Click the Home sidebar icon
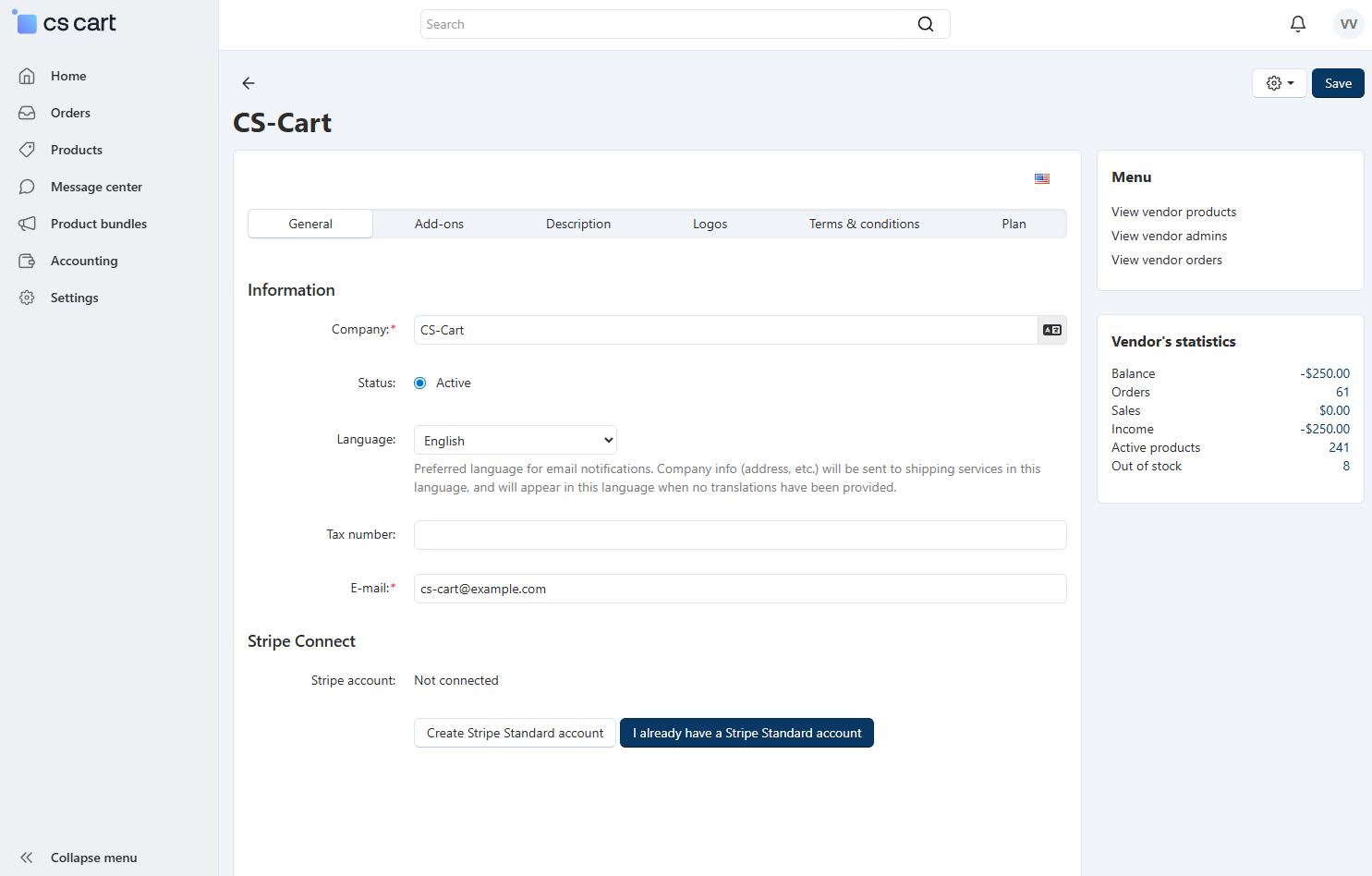The height and width of the screenshot is (876, 1372). pos(28,76)
